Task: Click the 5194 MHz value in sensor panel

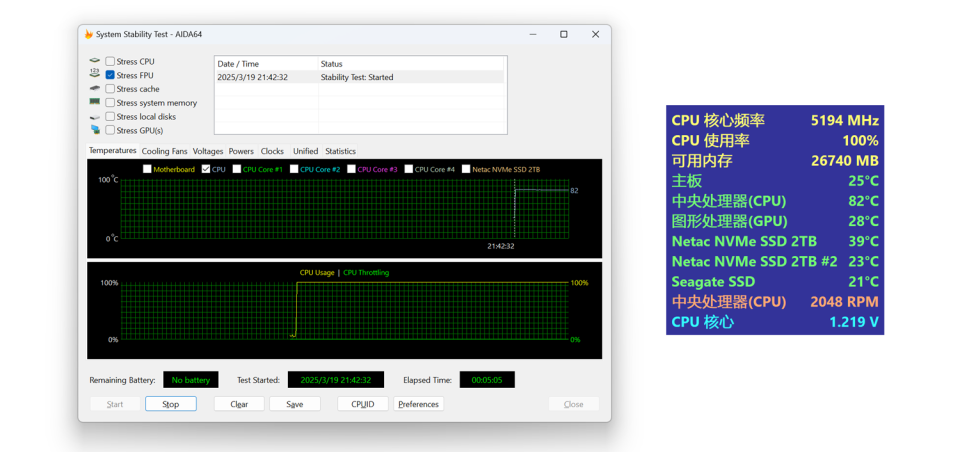Action: tap(845, 121)
